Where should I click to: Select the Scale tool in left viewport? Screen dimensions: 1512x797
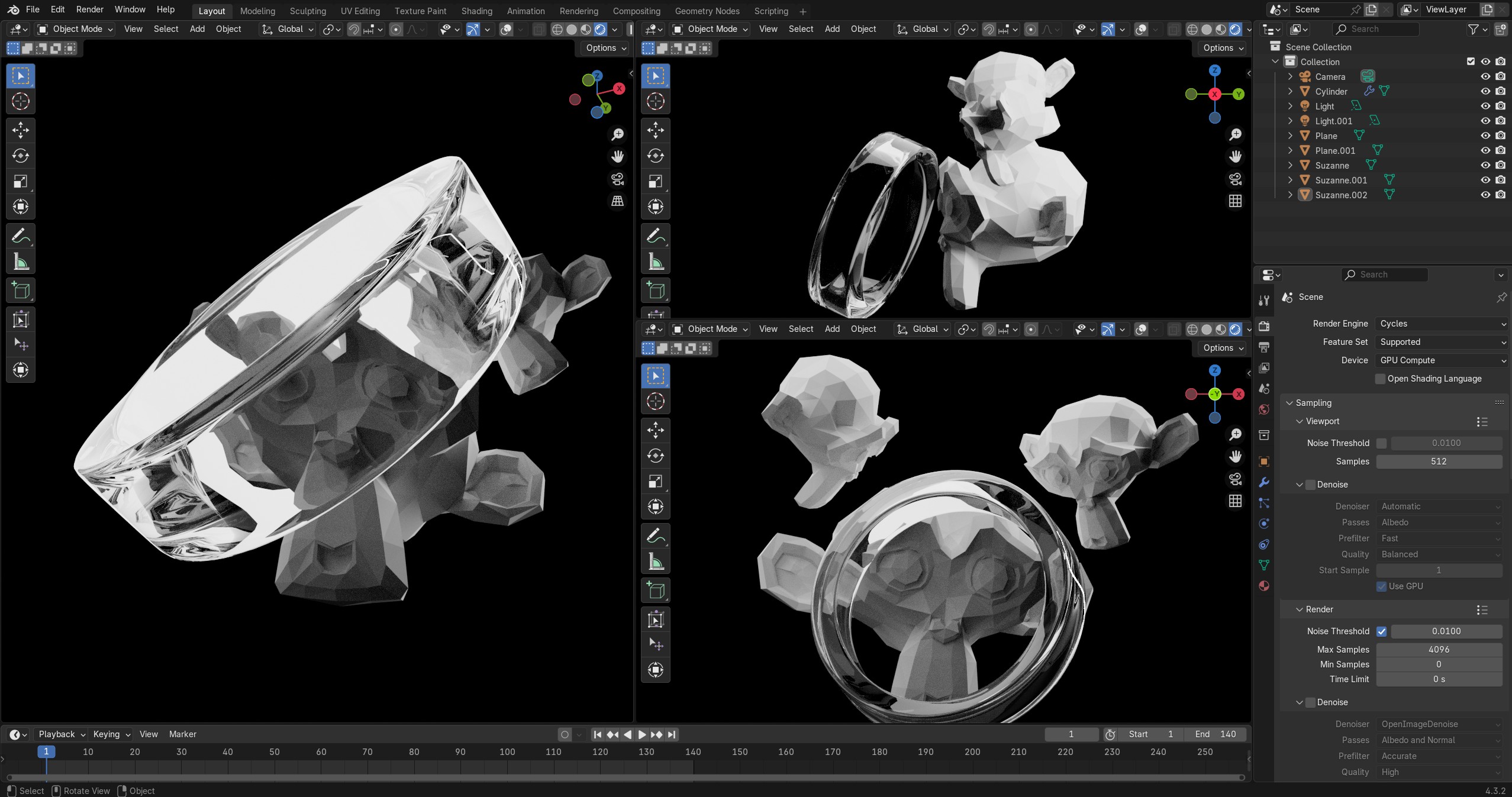pos(21,181)
